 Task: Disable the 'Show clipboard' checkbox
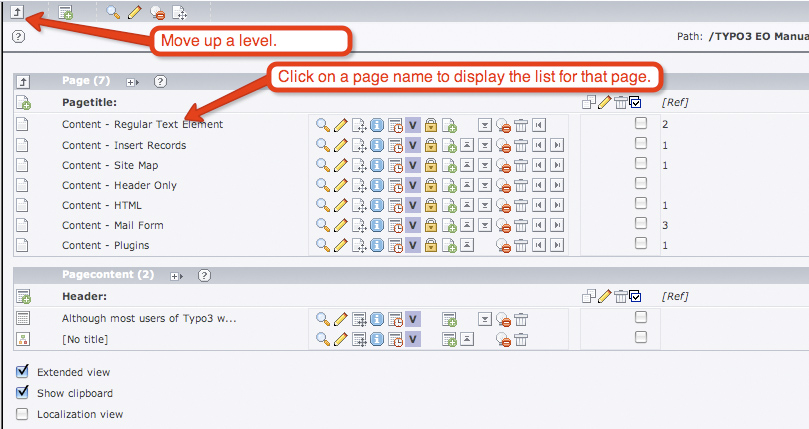[x=22, y=393]
